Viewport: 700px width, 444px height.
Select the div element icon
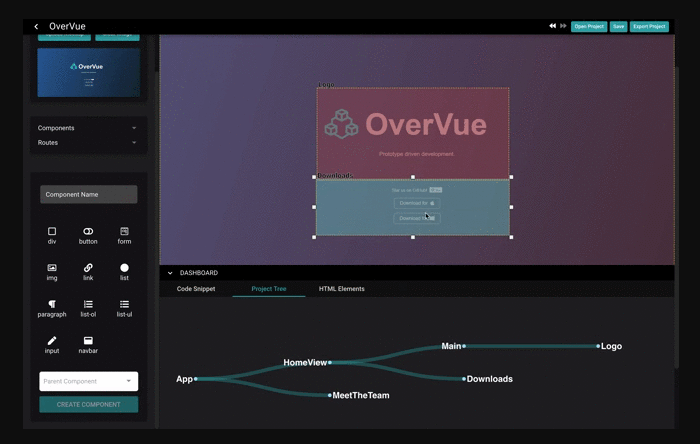click(x=52, y=231)
